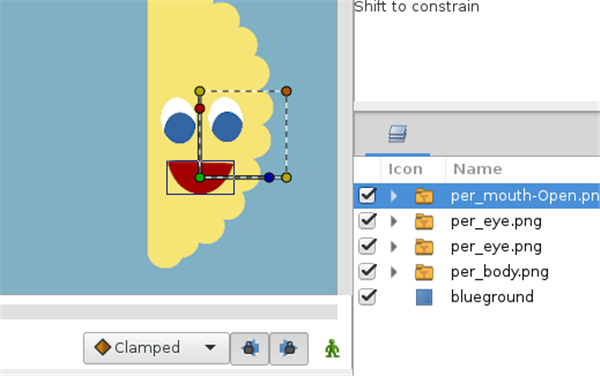This screenshot has height=376, width=600.
Task: Click the blue handle on horizontal axis
Action: [x=269, y=177]
